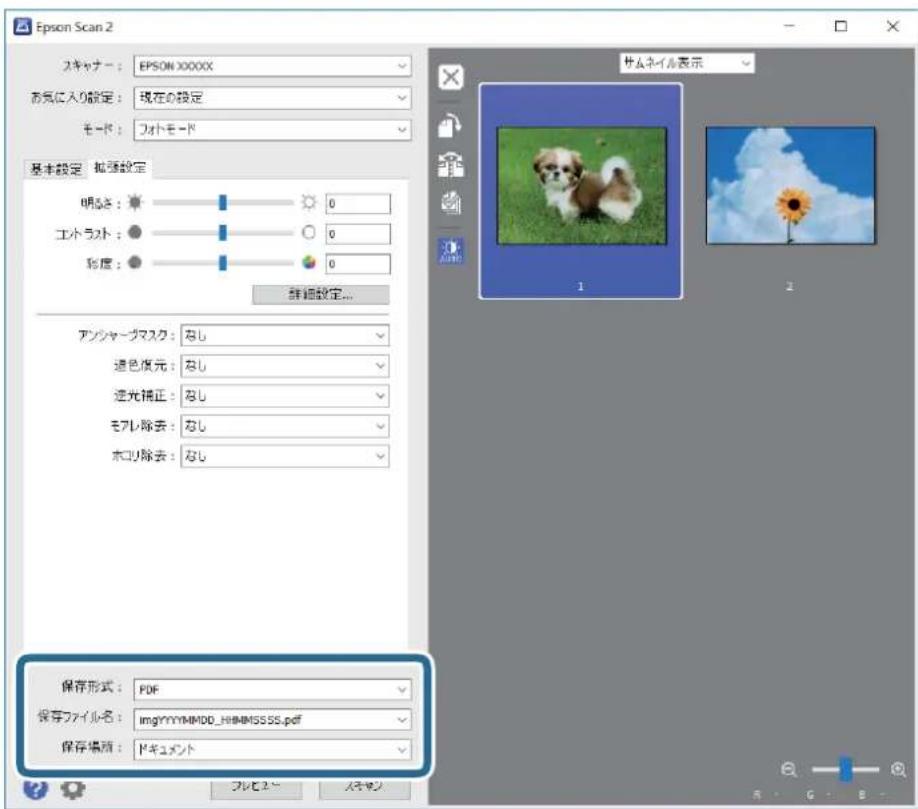Open the お気に入り設定 dropdown
This screenshot has width=918, height=809.
pos(272,98)
